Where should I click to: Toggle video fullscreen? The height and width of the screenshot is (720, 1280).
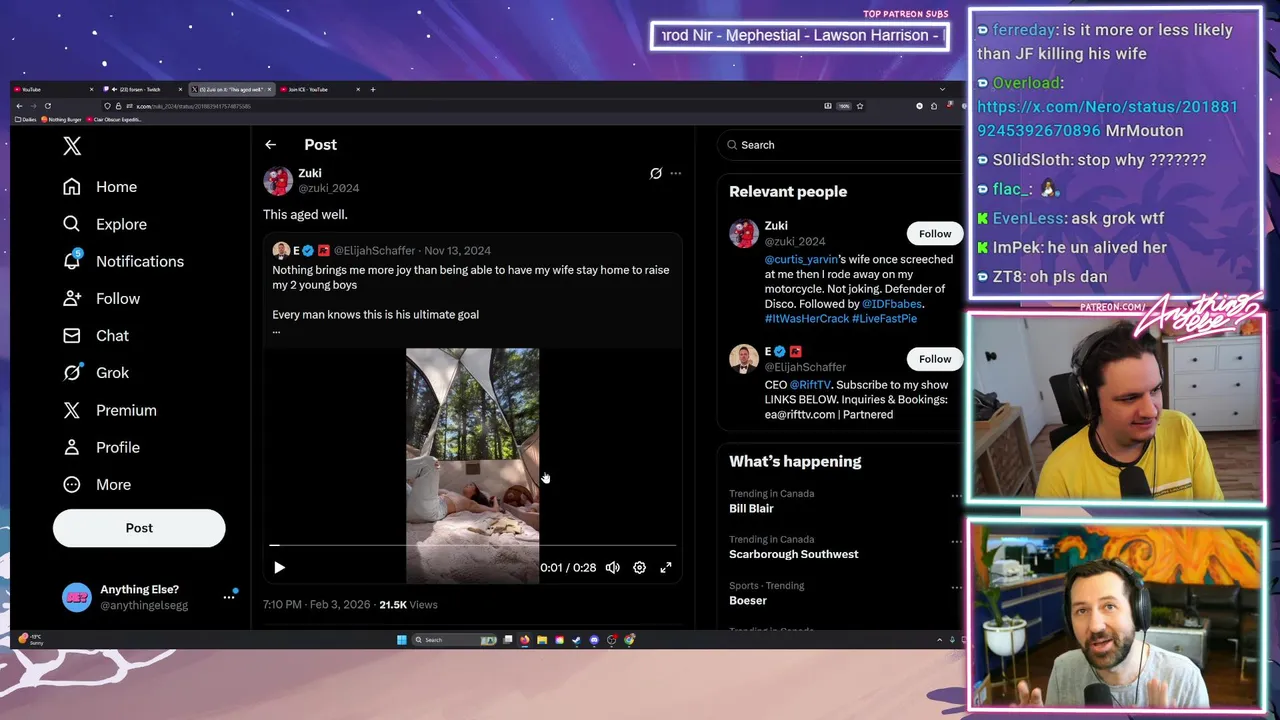coord(666,568)
